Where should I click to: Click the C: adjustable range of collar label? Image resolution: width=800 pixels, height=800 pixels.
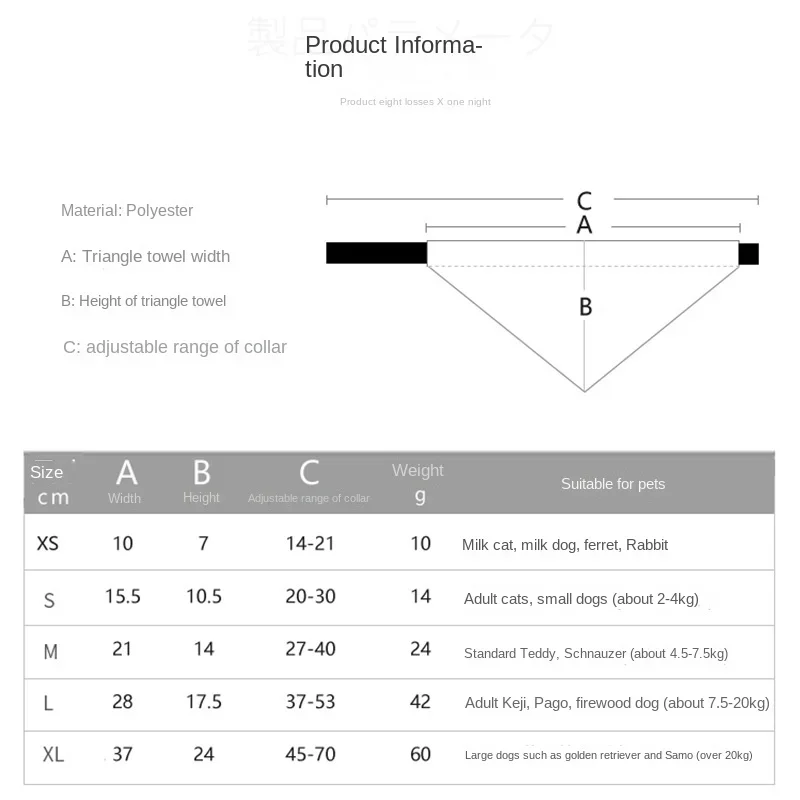[174, 347]
